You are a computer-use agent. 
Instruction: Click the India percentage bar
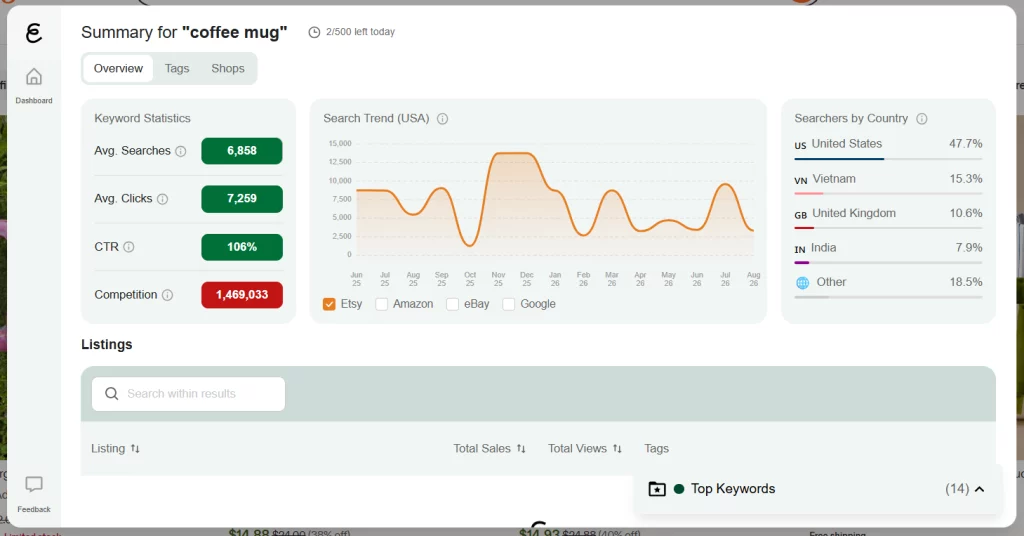888,262
